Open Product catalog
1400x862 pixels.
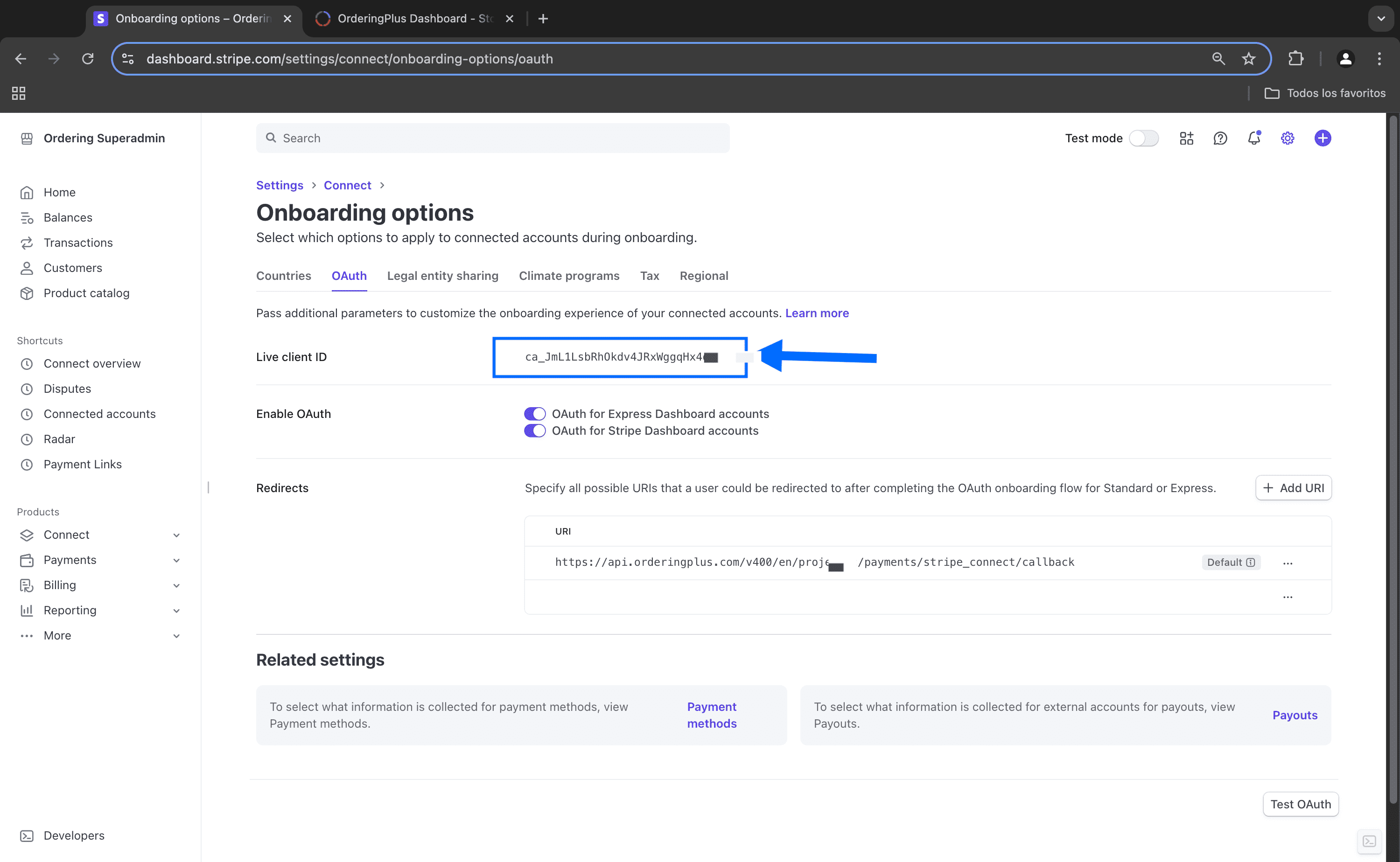87,292
